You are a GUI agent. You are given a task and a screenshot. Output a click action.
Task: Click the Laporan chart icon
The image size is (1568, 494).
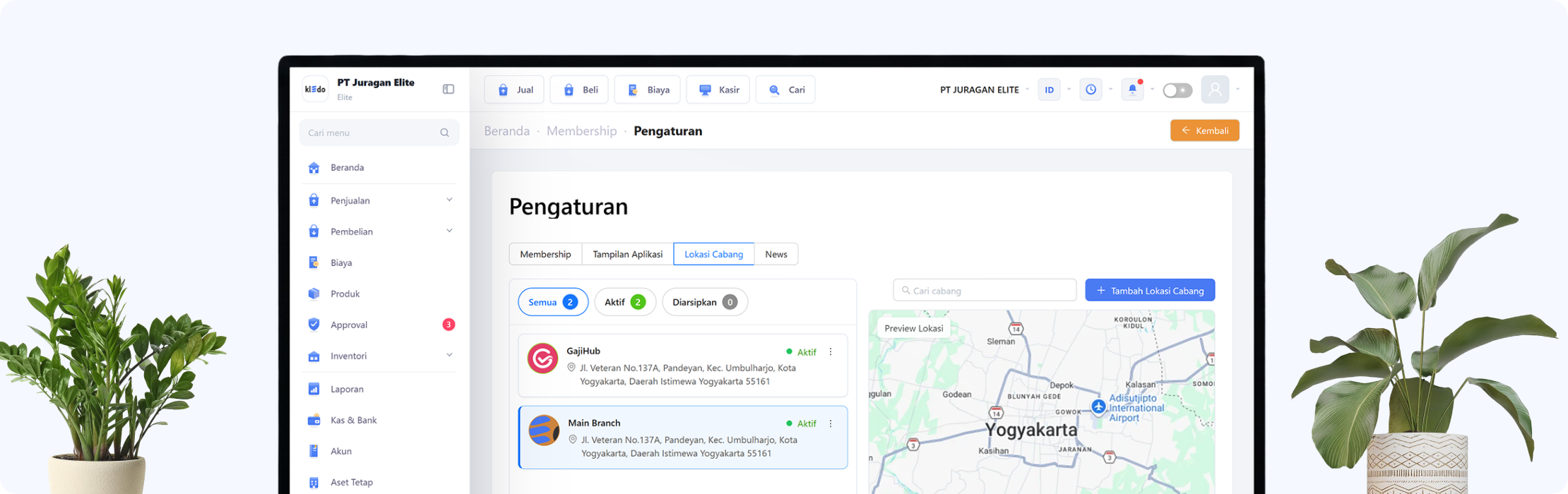pos(314,389)
